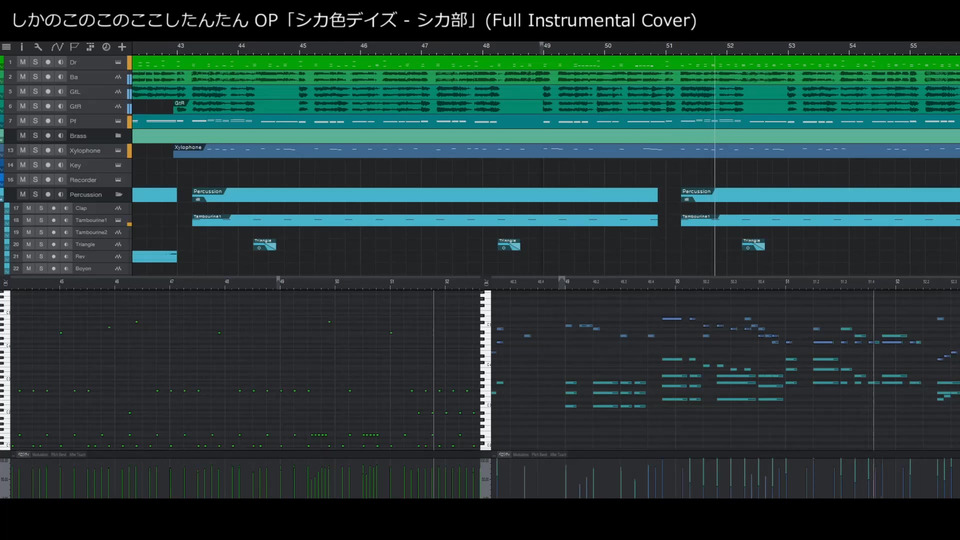Click the keyboard icon on Recorder track
960x540 pixels.
coord(118,179)
